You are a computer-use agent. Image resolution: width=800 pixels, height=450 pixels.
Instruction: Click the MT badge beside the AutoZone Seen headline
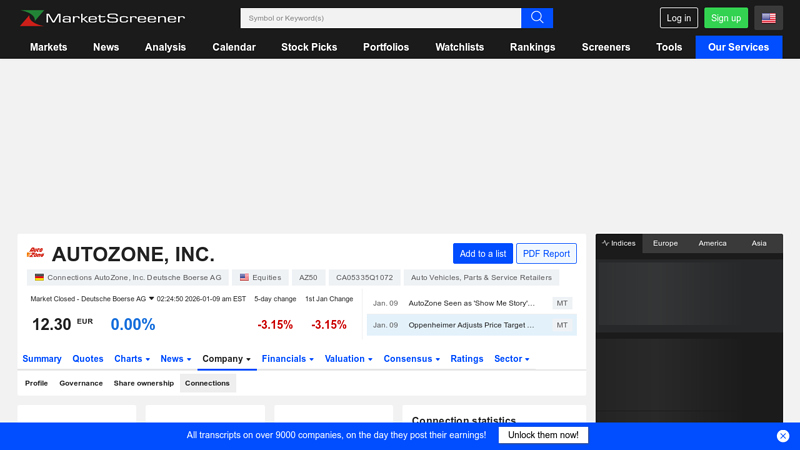coord(562,303)
